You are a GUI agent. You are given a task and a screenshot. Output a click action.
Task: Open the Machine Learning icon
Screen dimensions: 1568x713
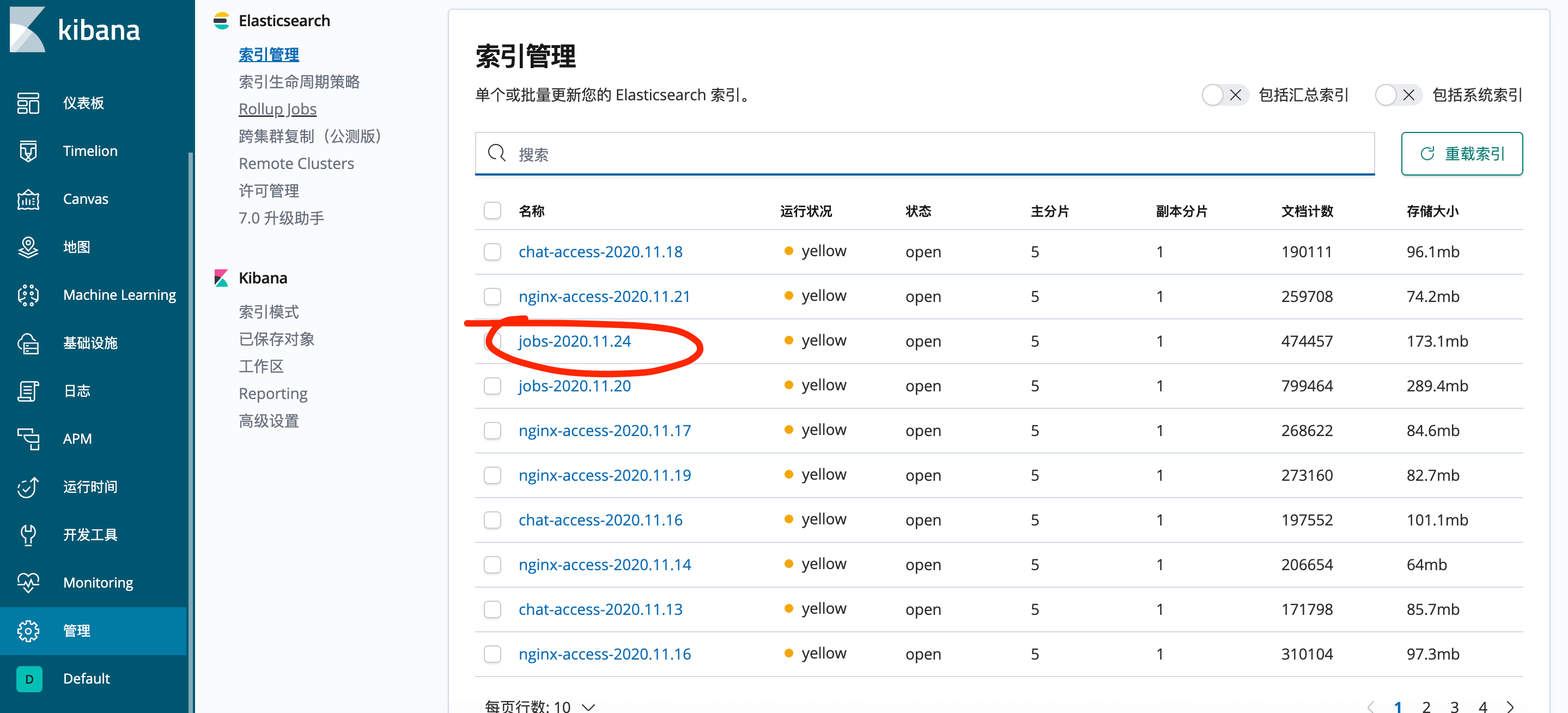pyautogui.click(x=28, y=295)
